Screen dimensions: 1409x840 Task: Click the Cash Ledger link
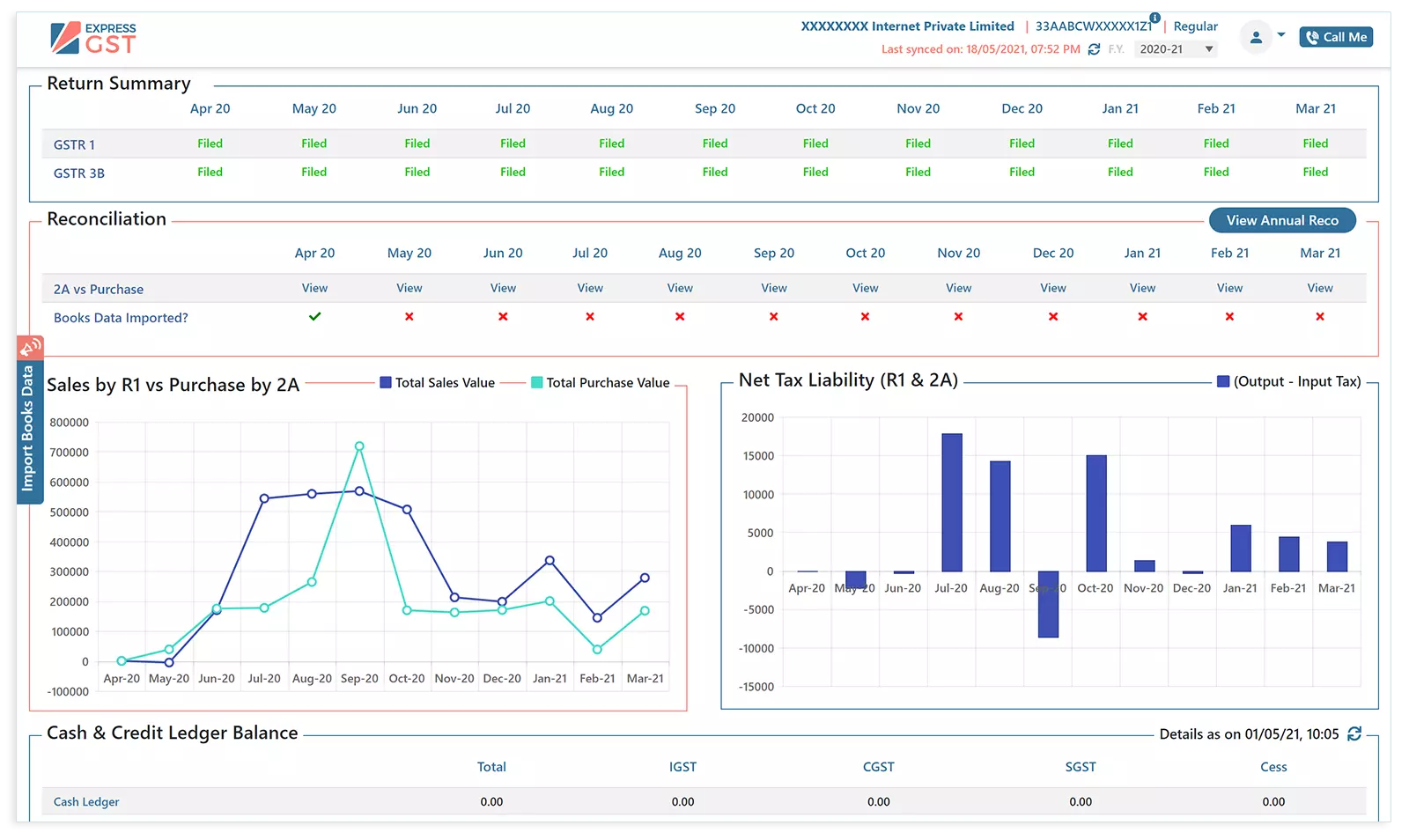pyautogui.click(x=85, y=801)
